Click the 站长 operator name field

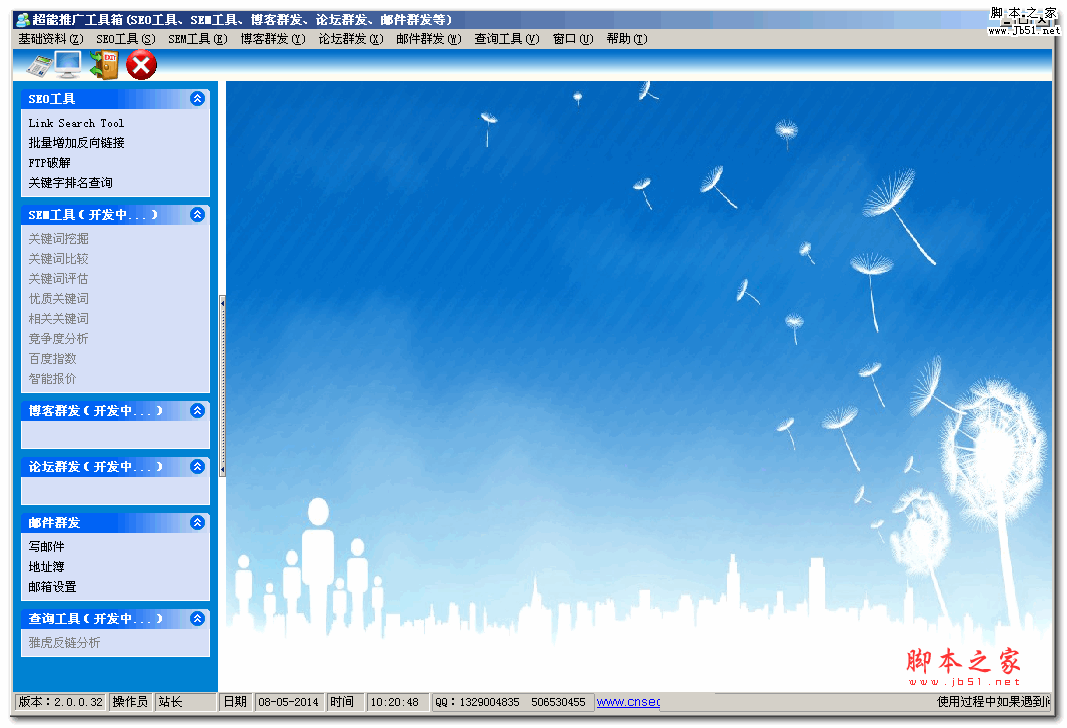(185, 701)
